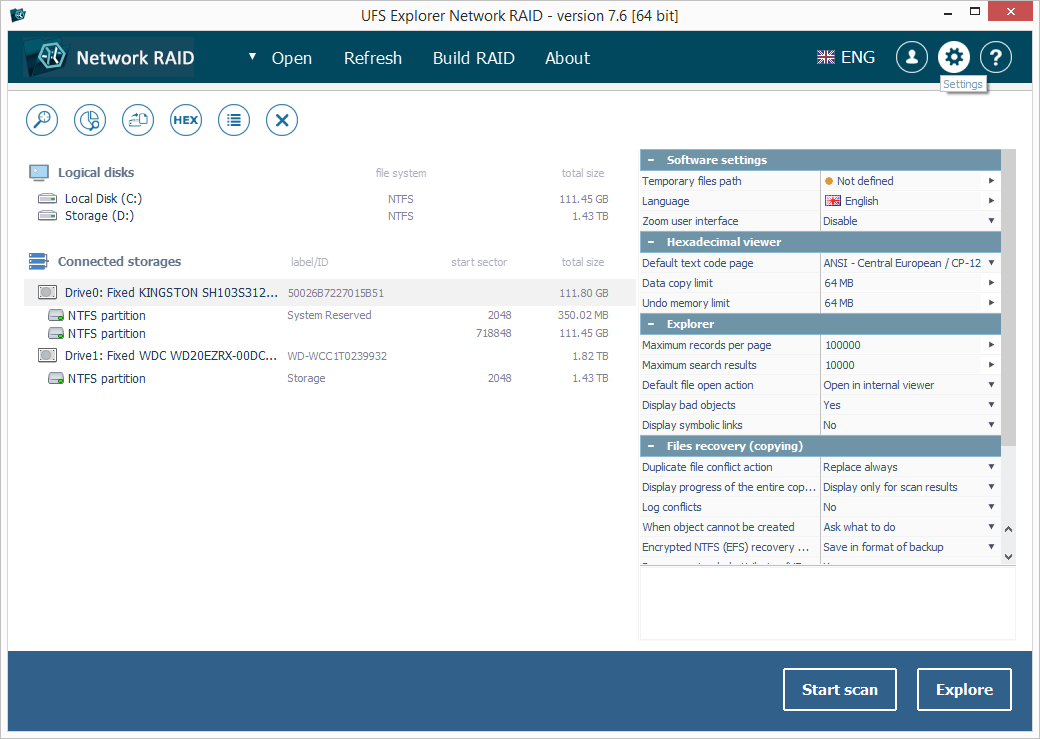Open Log conflicts dropdown
The image size is (1040, 739).
tap(991, 507)
